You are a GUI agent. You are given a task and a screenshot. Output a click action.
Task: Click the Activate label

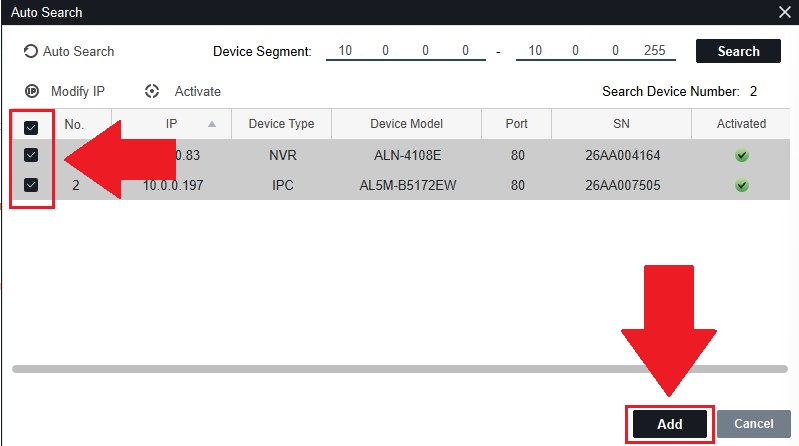198,91
